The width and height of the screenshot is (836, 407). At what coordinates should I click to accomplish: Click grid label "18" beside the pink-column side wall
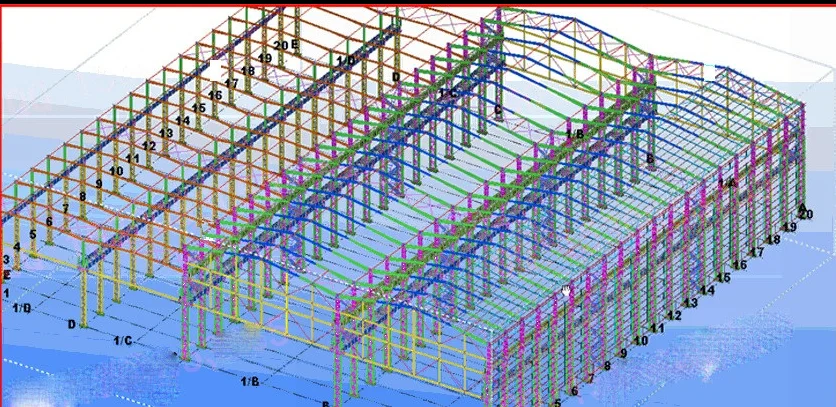pyautogui.click(x=773, y=240)
